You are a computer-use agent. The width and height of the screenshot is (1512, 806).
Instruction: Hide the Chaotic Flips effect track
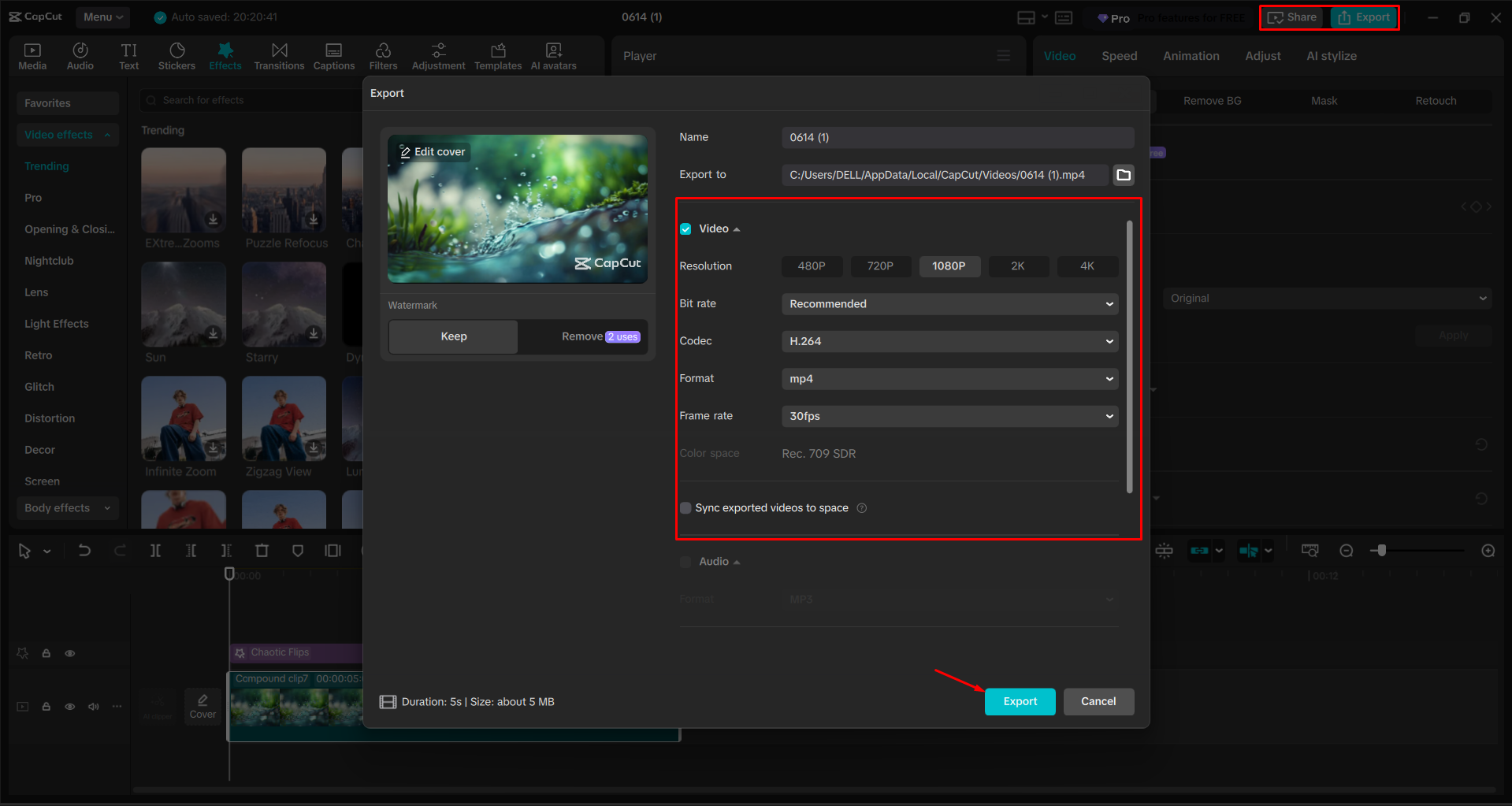pos(69,653)
